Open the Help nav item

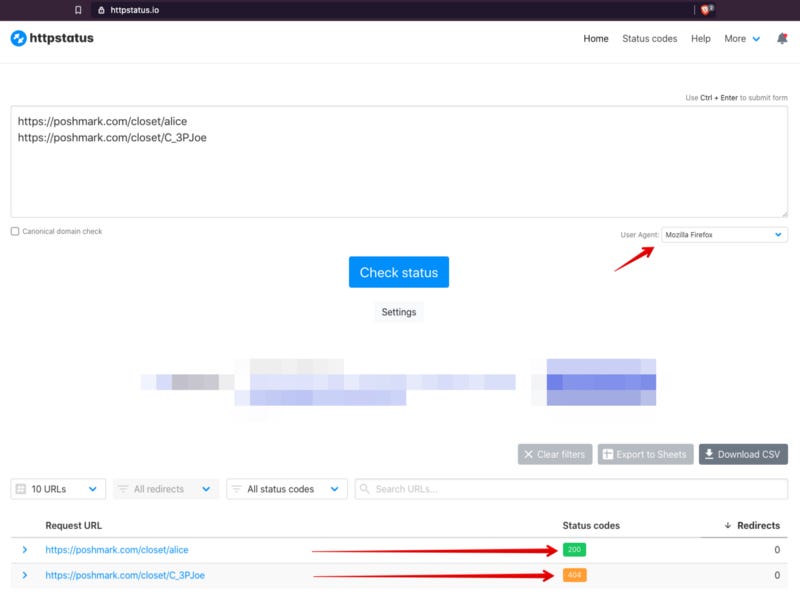(701, 39)
